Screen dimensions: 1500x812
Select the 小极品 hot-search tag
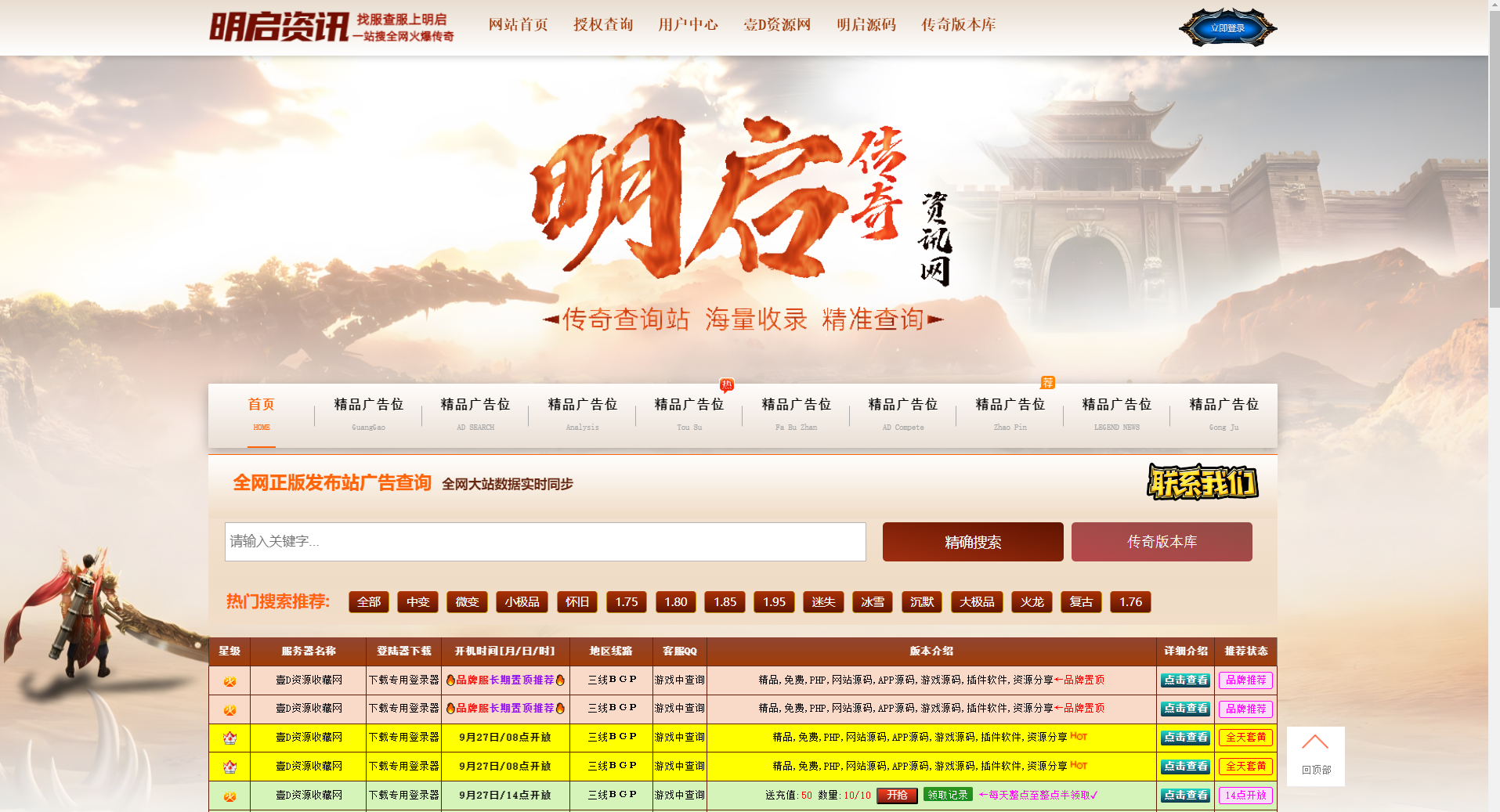point(522,602)
